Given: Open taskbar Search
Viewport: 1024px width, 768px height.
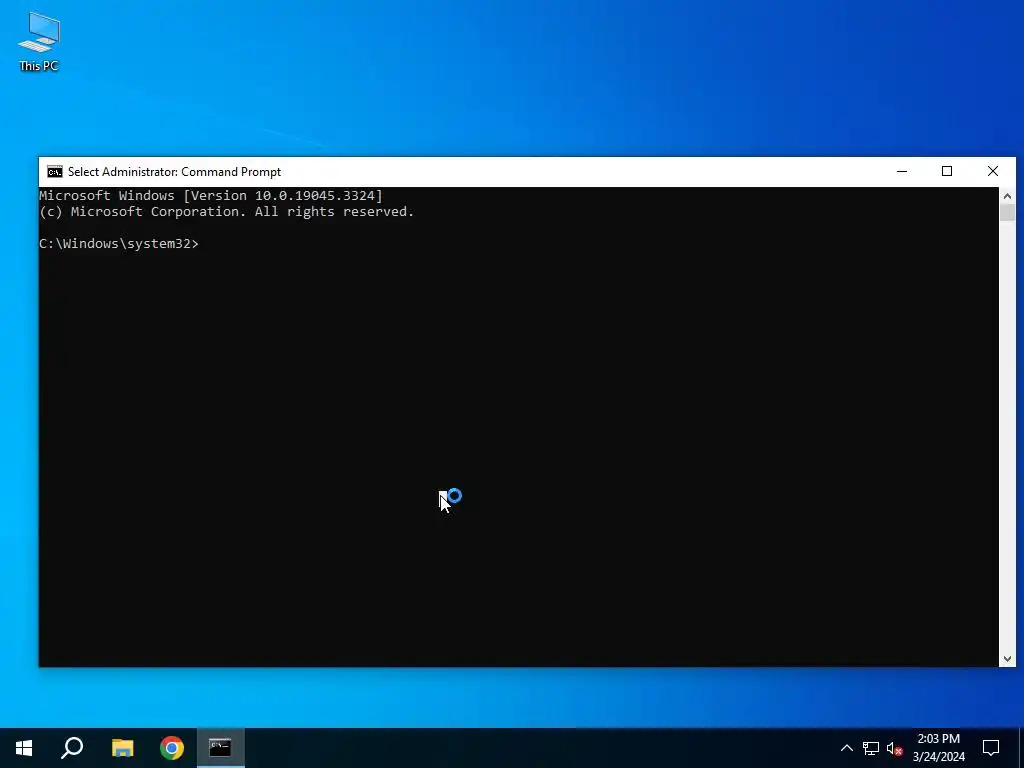Looking at the screenshot, I should pos(72,748).
